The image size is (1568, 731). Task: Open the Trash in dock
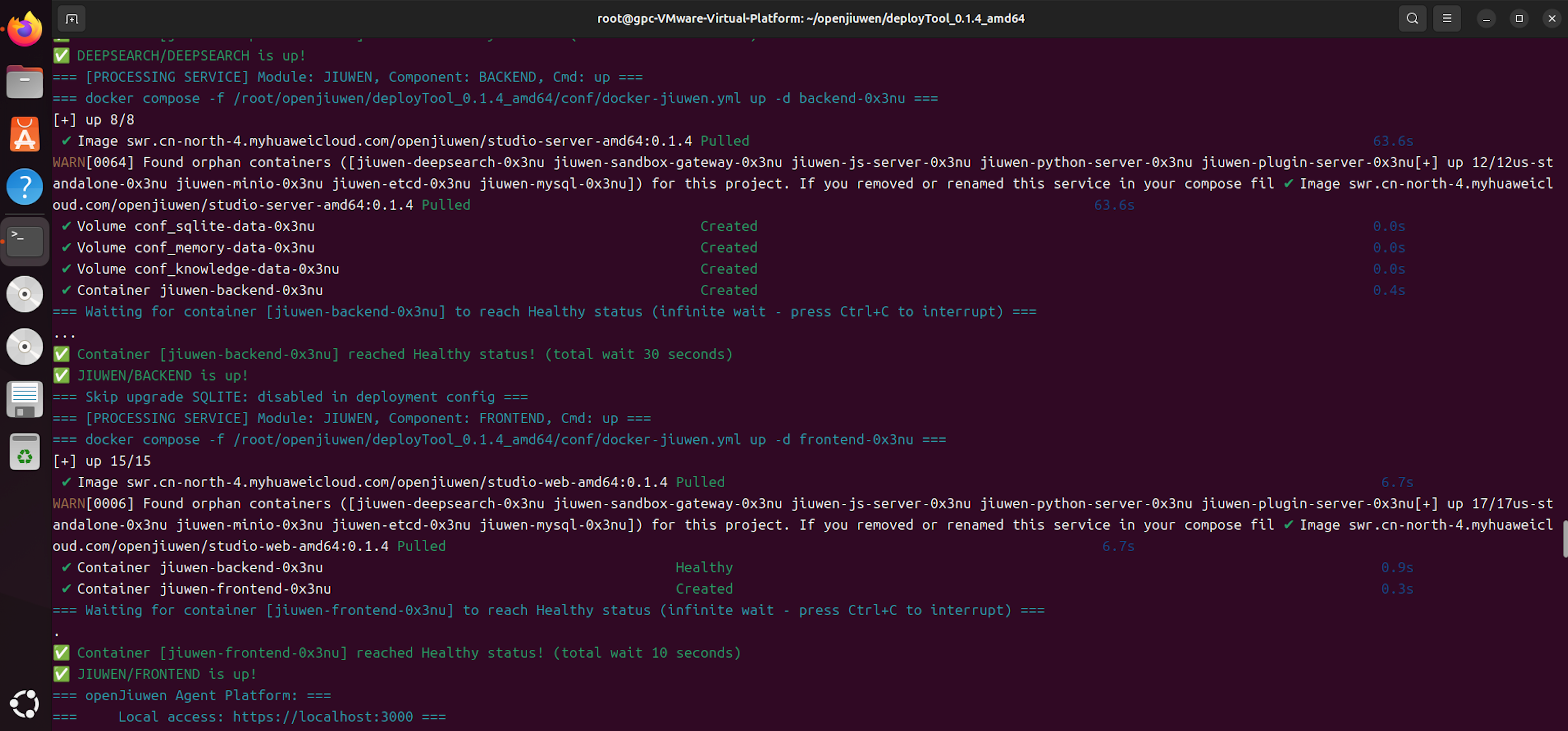click(25, 452)
